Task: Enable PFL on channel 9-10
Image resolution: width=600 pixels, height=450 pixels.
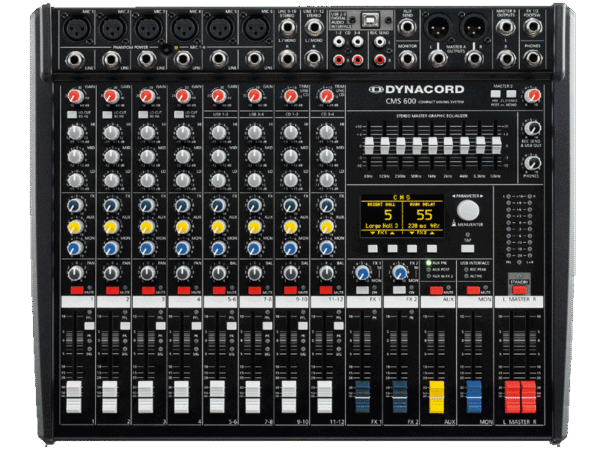Action: point(303,326)
